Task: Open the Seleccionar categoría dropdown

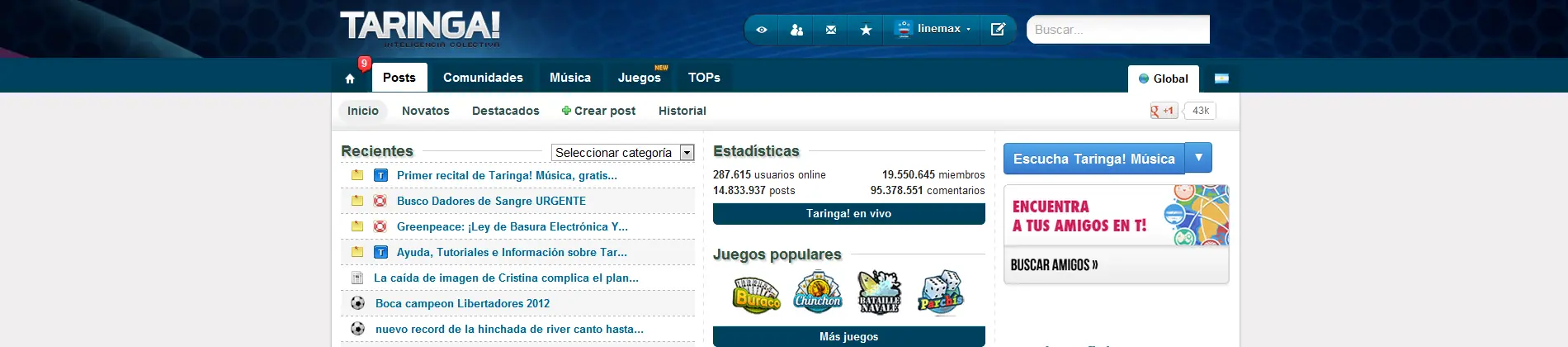Action: 623,153
